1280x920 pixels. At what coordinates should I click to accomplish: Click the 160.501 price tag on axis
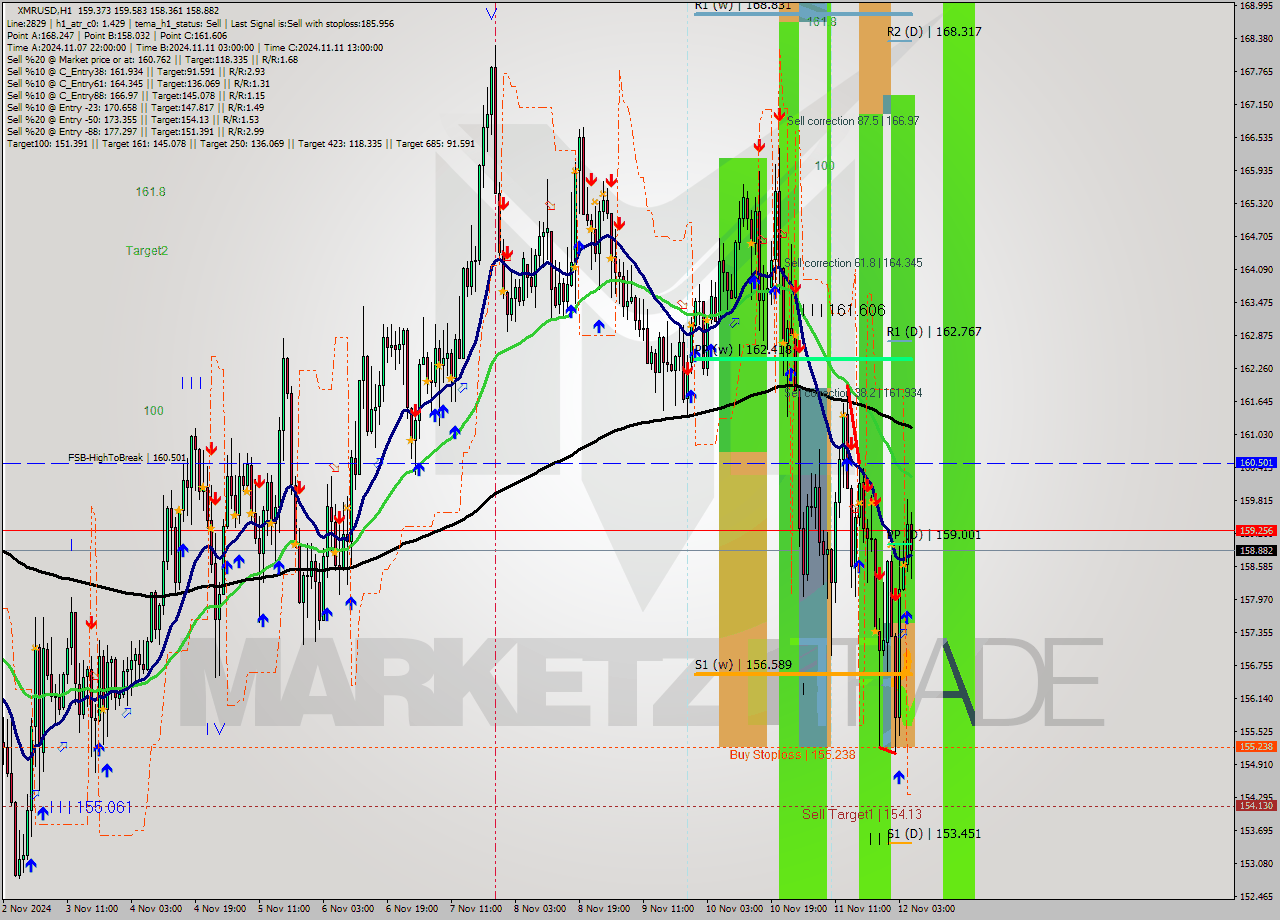1256,463
